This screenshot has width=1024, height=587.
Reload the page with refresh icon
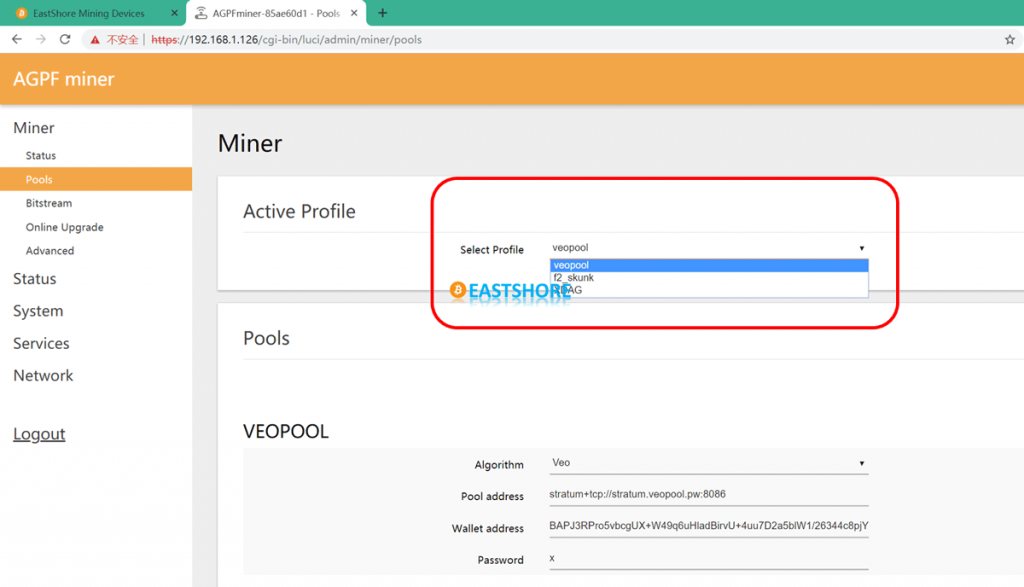65,40
